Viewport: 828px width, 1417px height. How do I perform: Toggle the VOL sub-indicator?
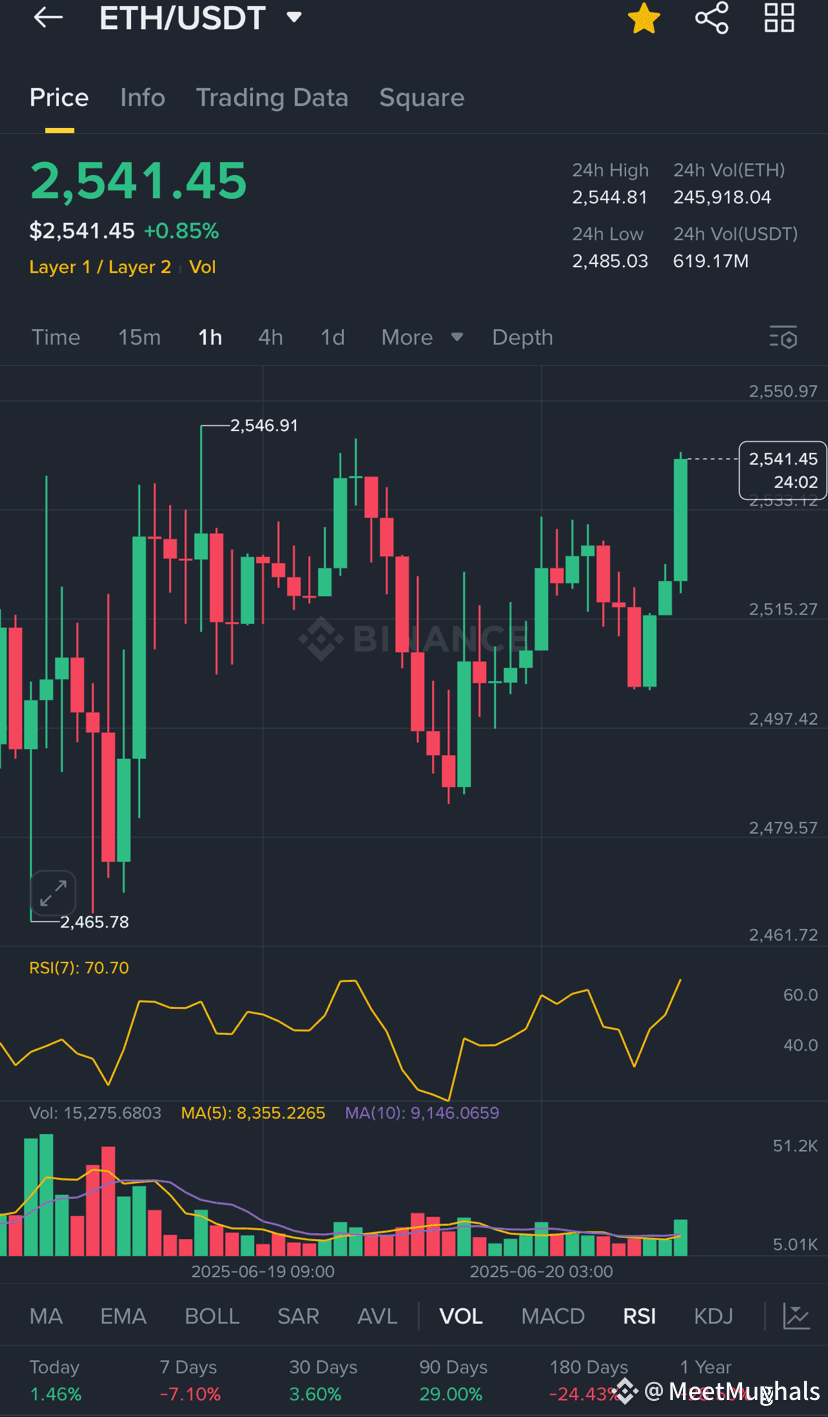[461, 1316]
